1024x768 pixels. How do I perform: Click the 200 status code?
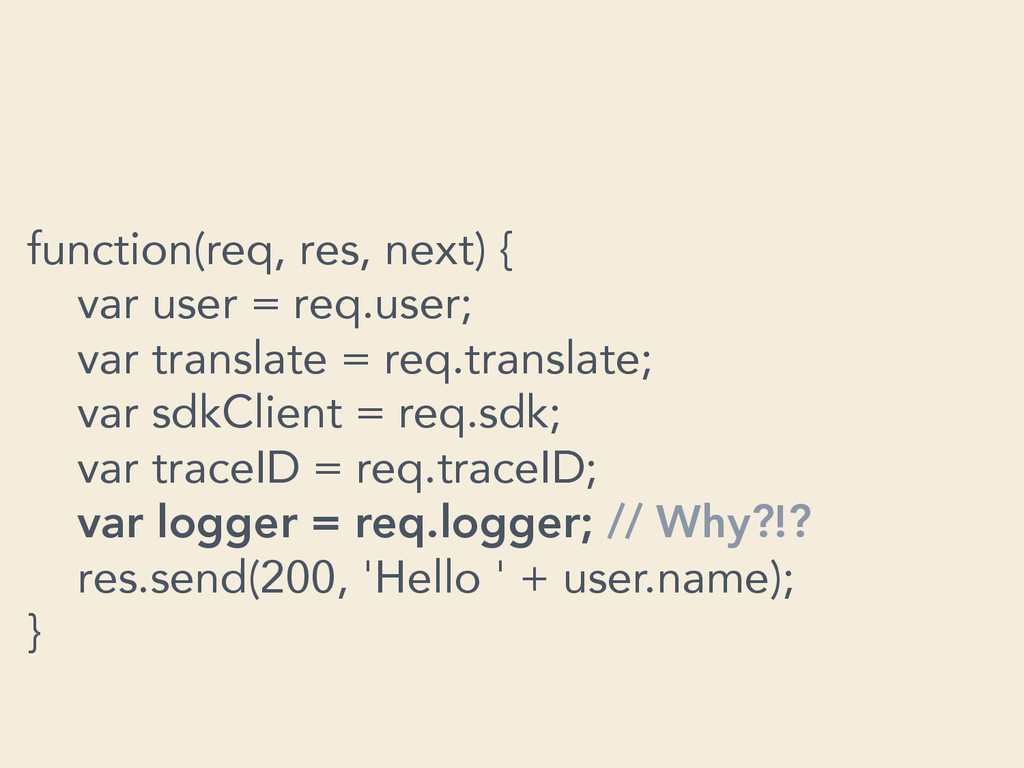[298, 578]
